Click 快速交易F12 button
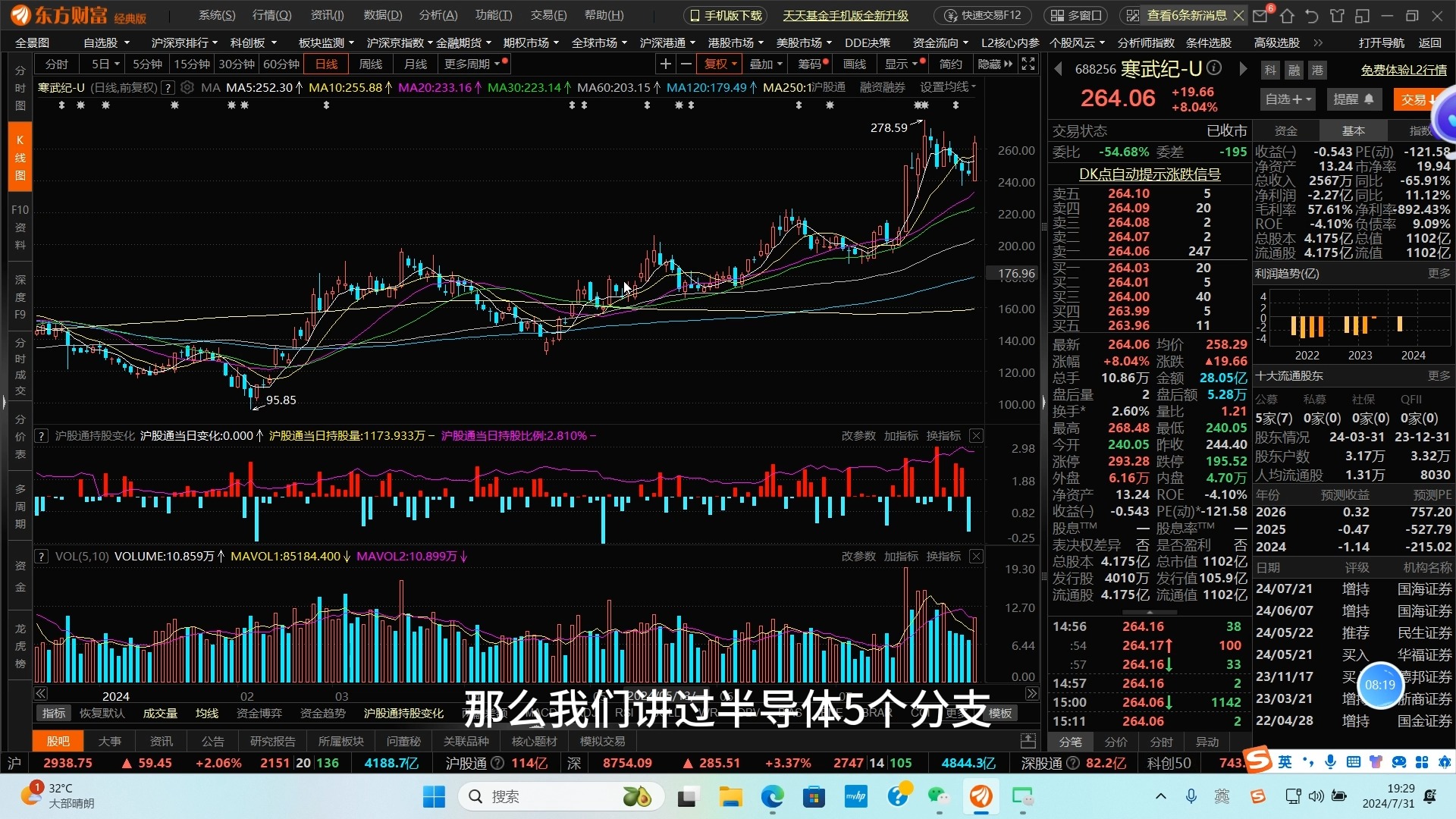Screen dimensions: 1456x819 click(984, 15)
